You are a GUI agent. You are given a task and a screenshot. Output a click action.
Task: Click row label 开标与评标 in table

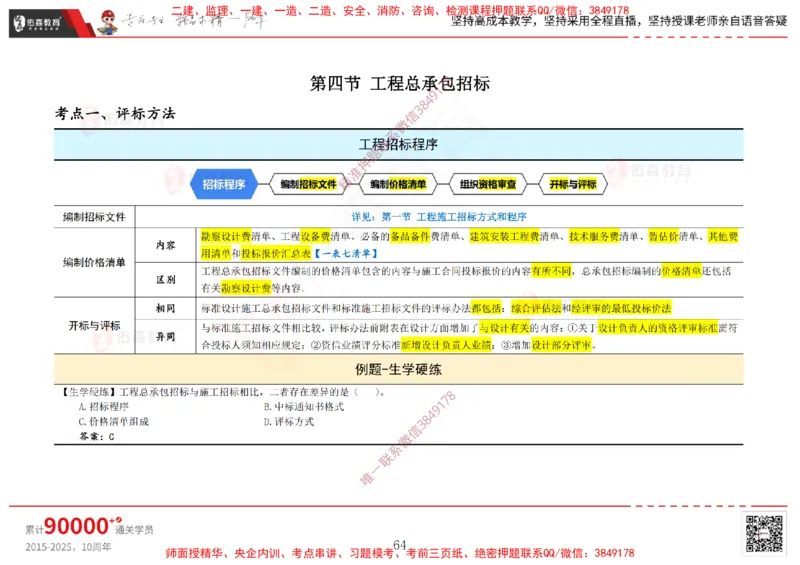94,326
